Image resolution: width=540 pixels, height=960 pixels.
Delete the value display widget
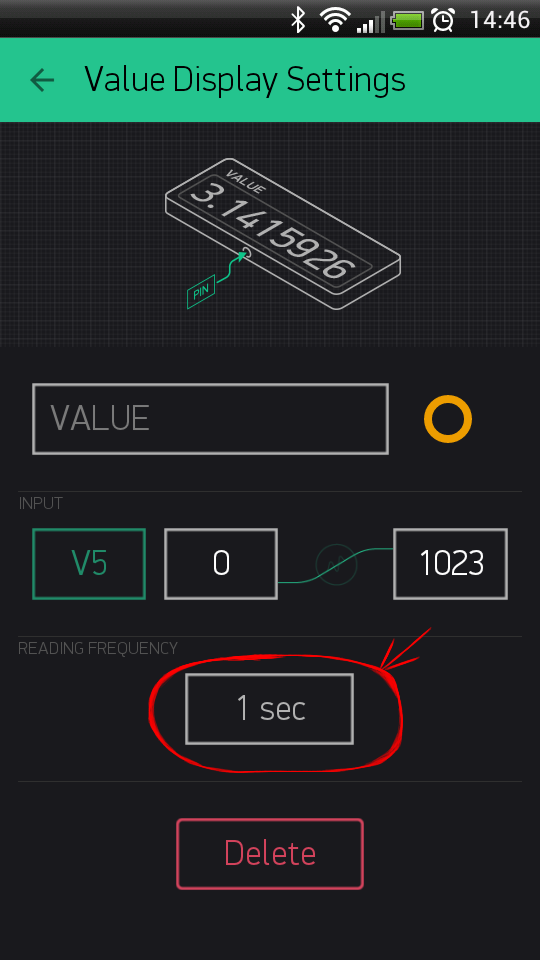point(270,853)
